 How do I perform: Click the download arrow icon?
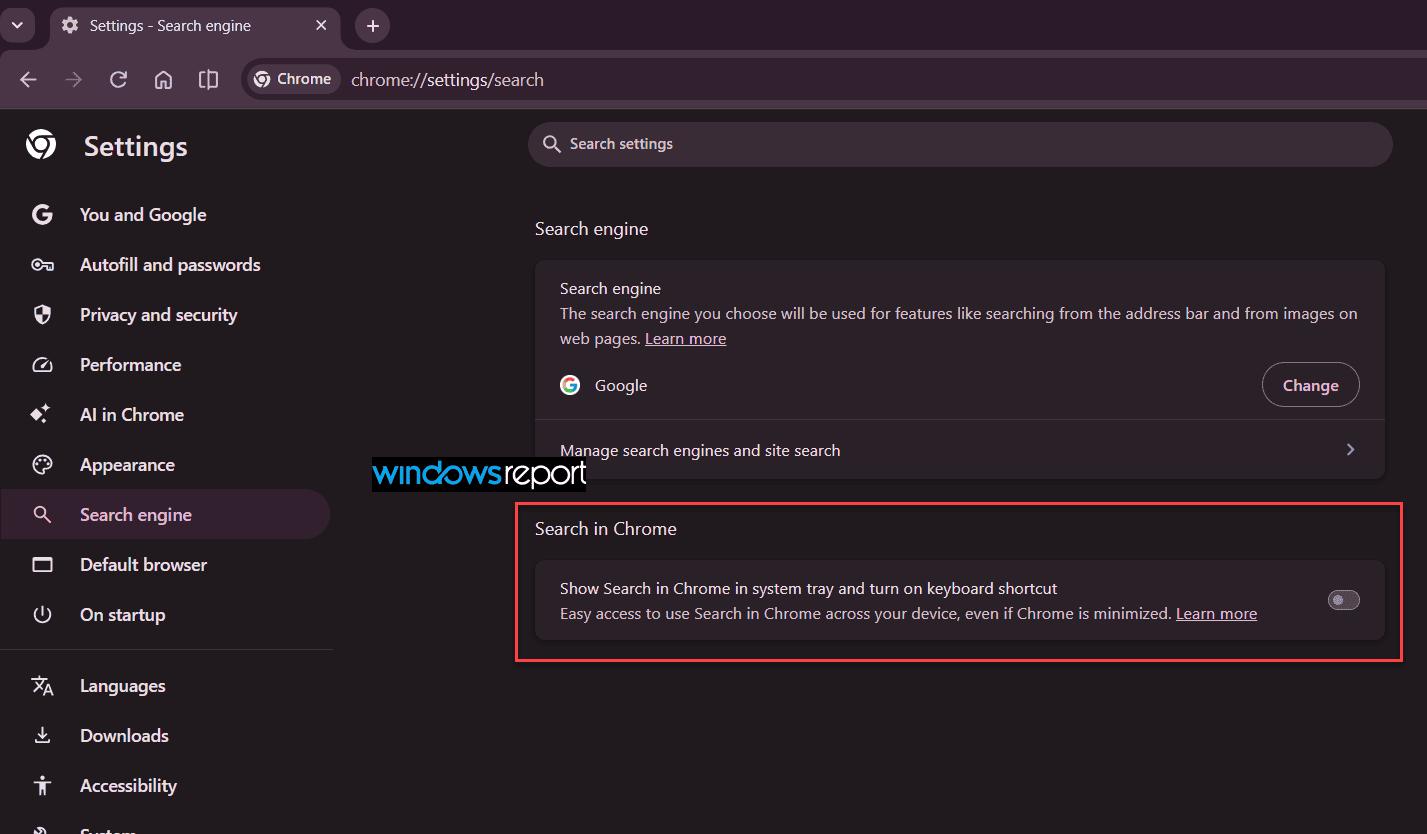click(42, 736)
